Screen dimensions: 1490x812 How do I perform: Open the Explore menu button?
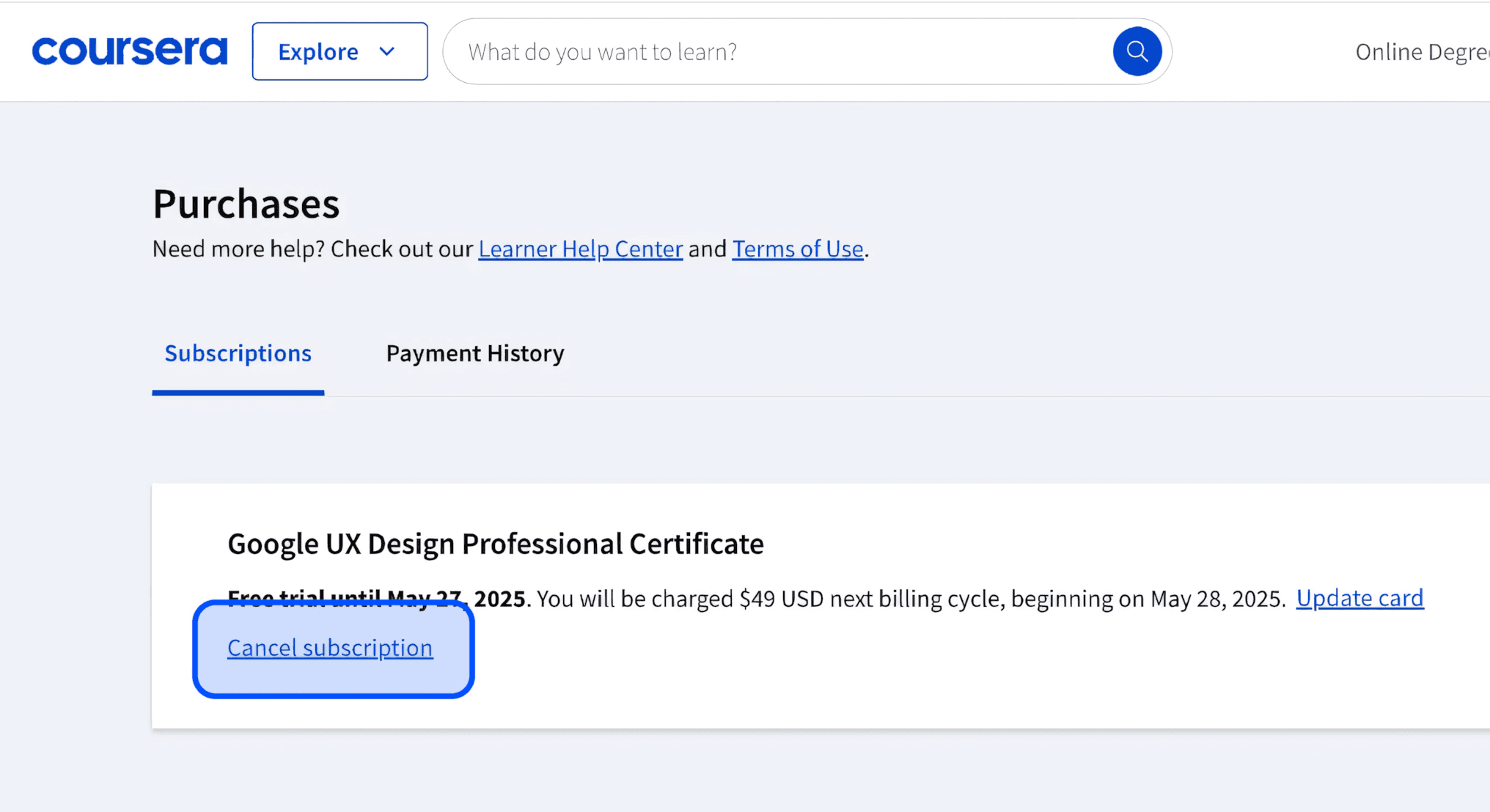click(x=319, y=51)
